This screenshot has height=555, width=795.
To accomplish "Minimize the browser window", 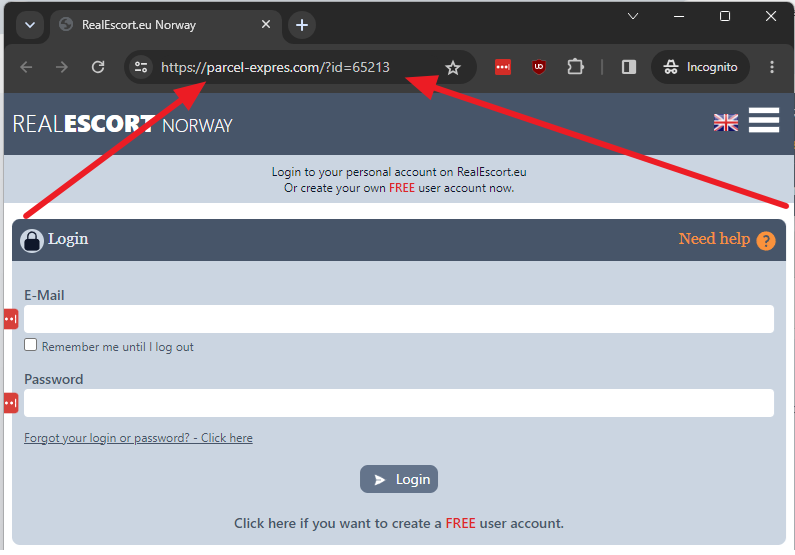I will click(x=679, y=16).
